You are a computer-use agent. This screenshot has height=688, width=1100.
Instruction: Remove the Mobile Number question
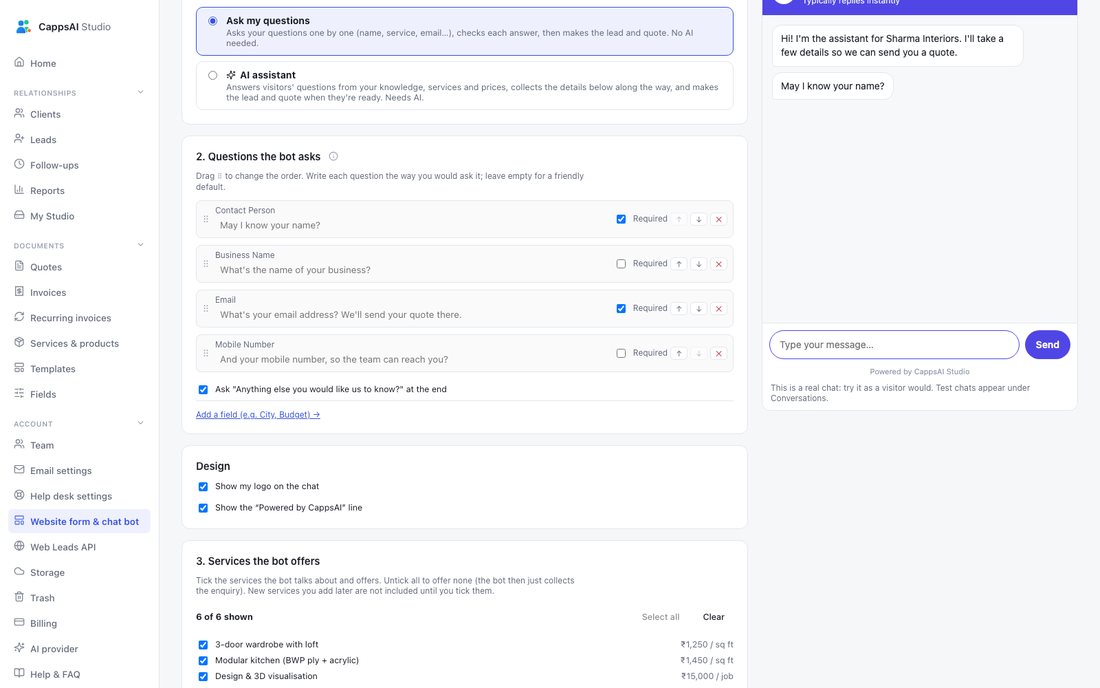pos(718,353)
